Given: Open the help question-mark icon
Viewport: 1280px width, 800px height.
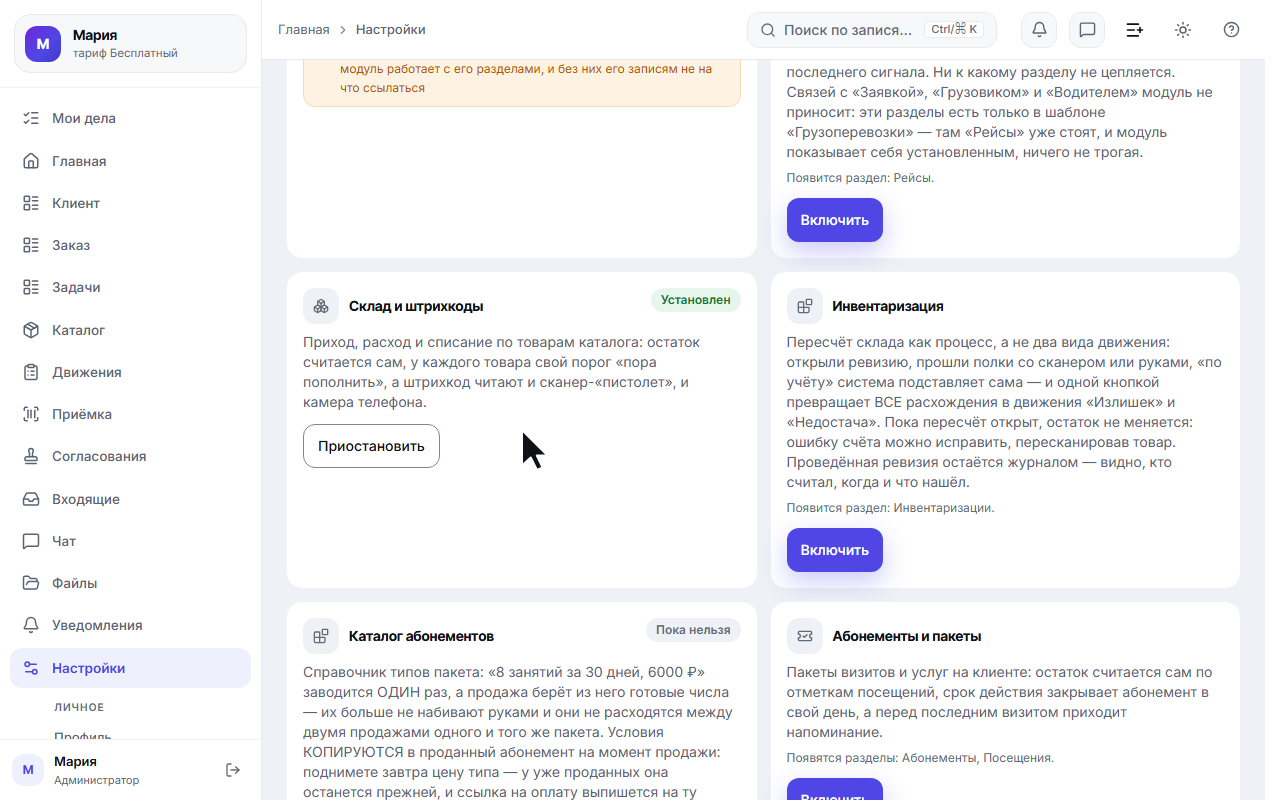Looking at the screenshot, I should coord(1231,30).
